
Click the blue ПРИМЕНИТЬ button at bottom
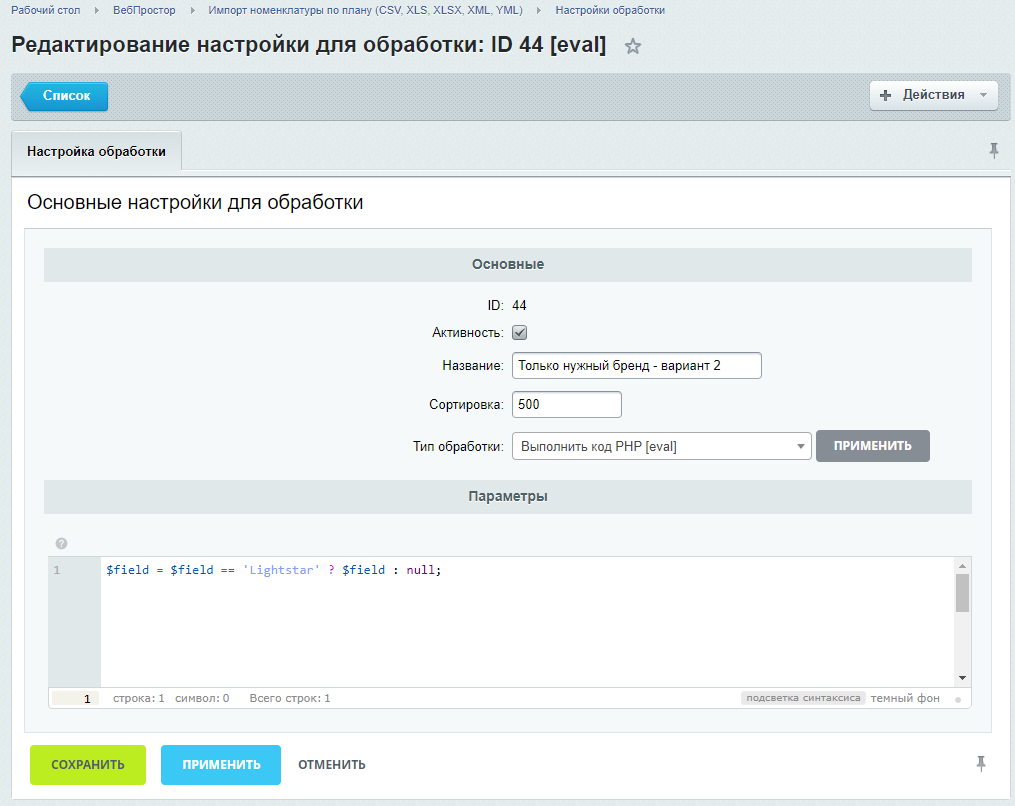(x=221, y=765)
